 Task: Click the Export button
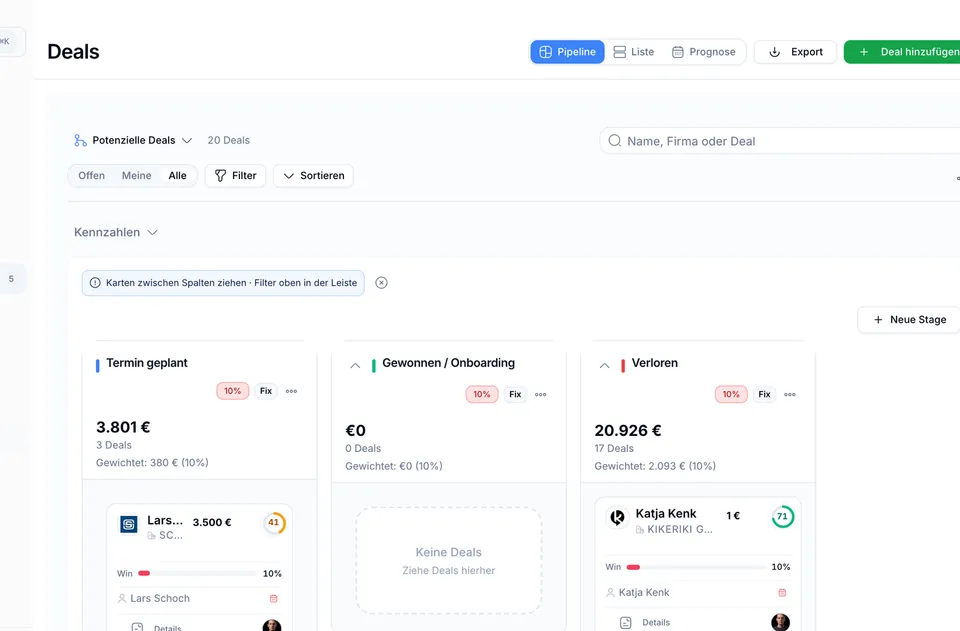[795, 52]
